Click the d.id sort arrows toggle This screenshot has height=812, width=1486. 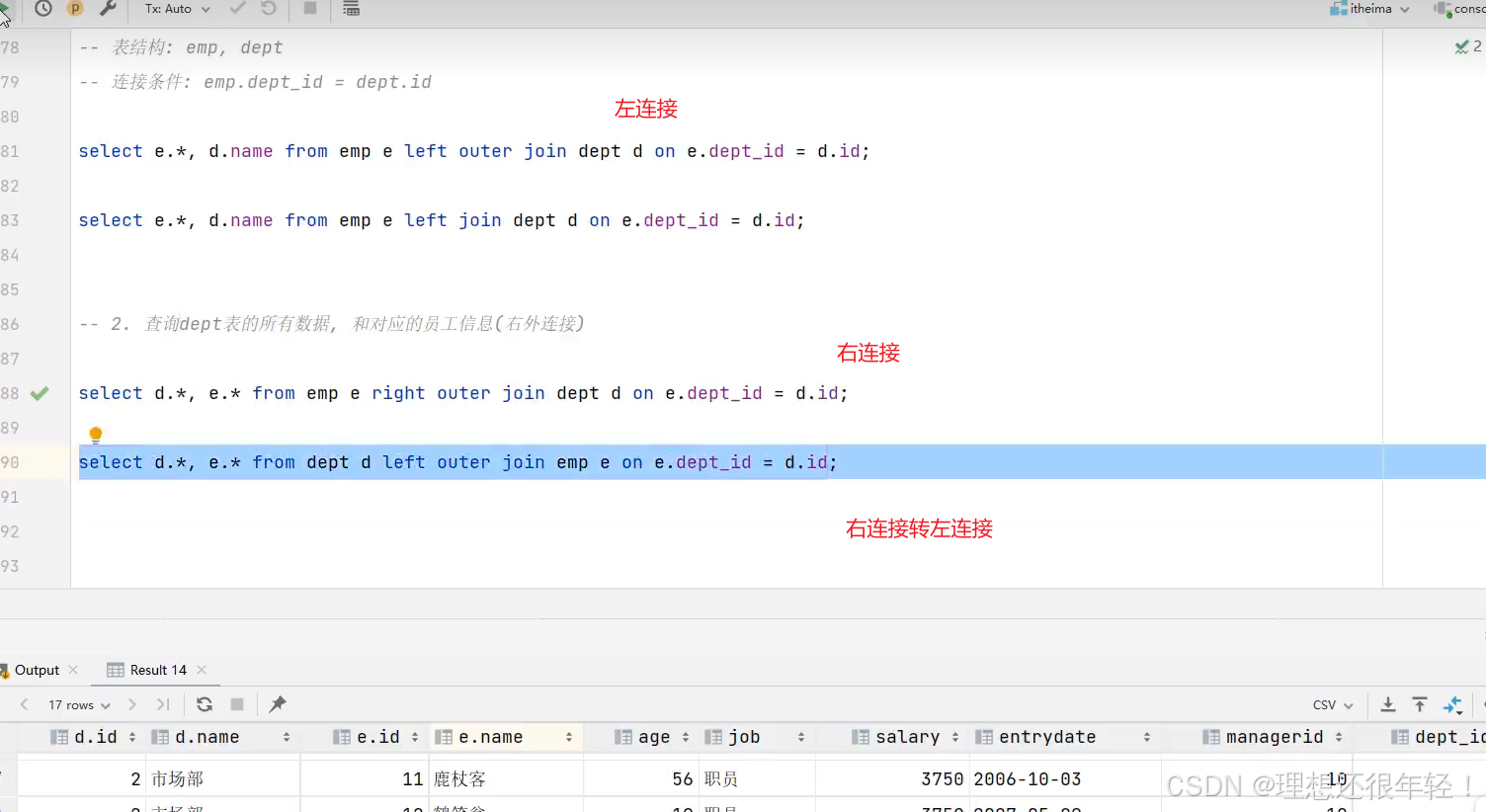132,737
